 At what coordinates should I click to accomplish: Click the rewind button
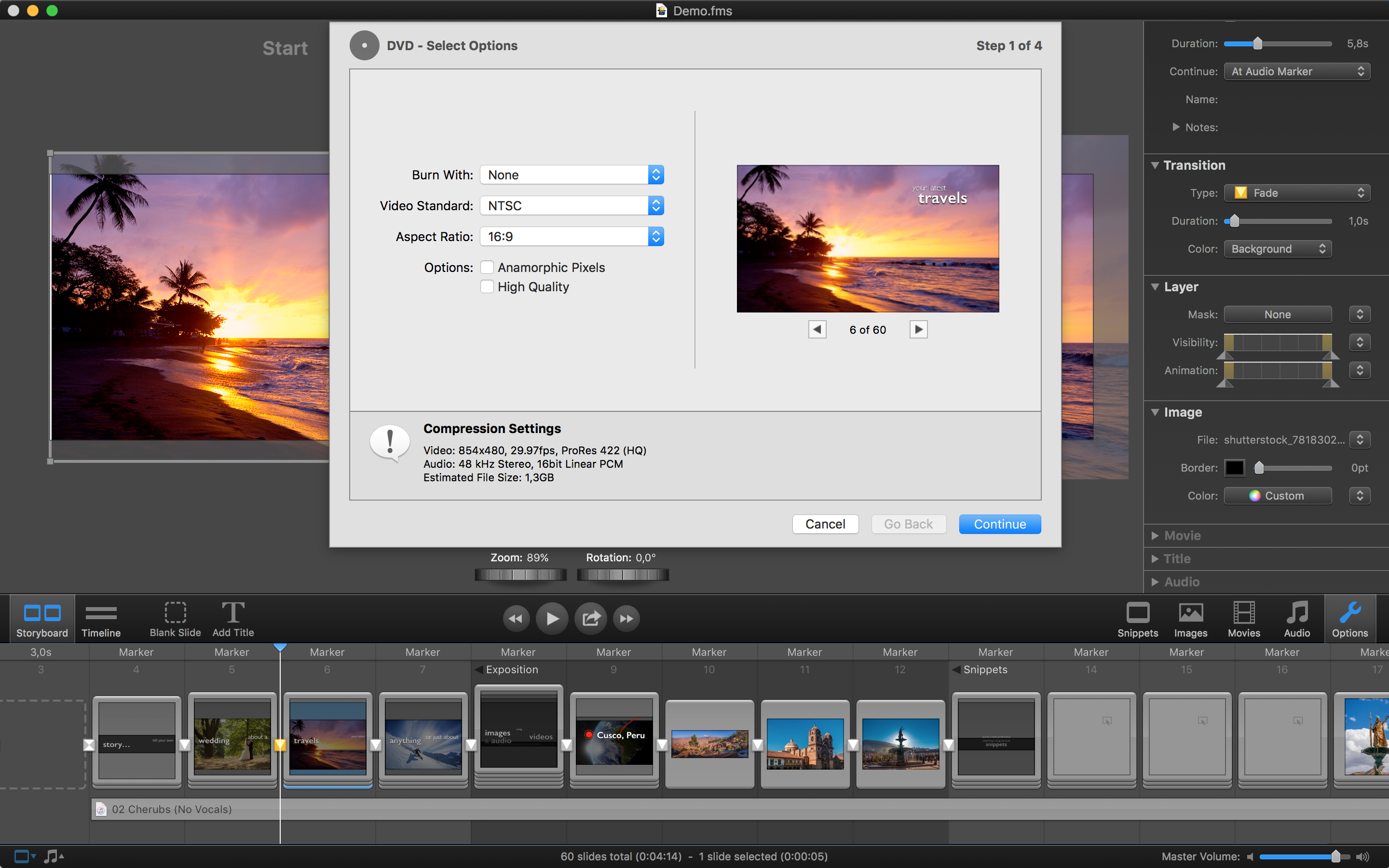pos(516,618)
